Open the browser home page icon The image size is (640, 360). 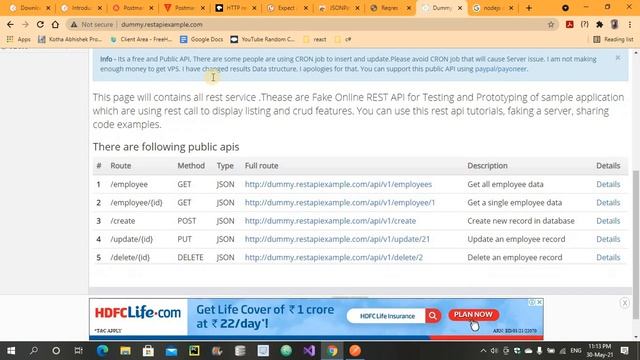[x=55, y=24]
